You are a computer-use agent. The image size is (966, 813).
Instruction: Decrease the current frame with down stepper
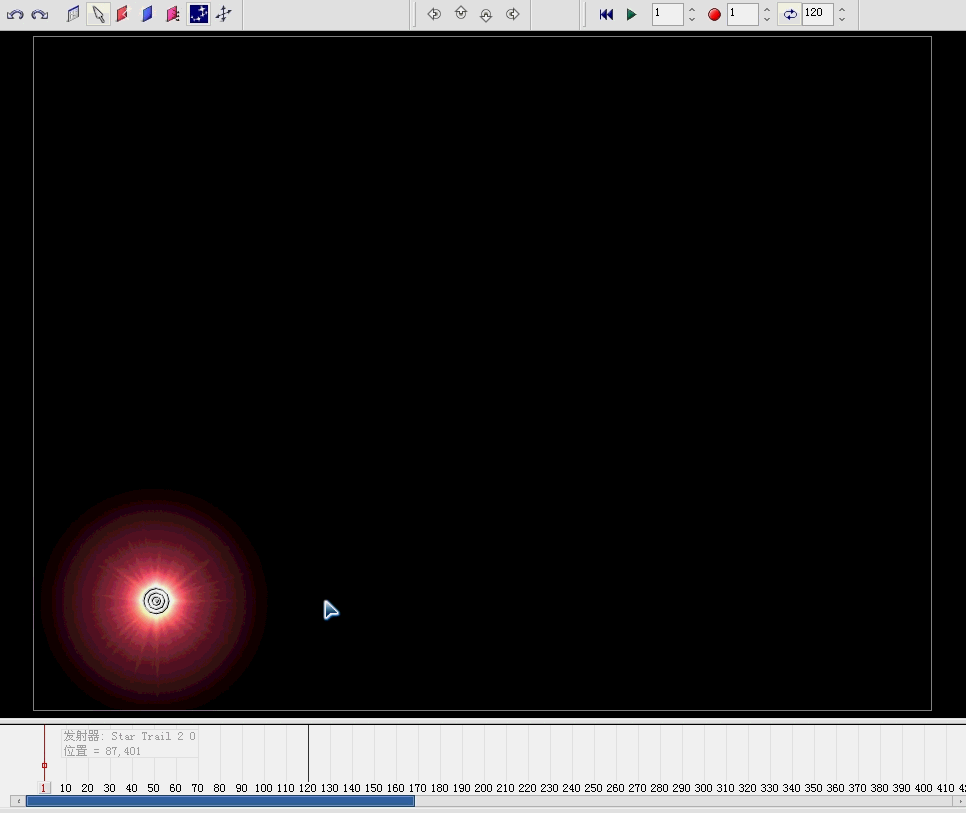[x=692, y=19]
